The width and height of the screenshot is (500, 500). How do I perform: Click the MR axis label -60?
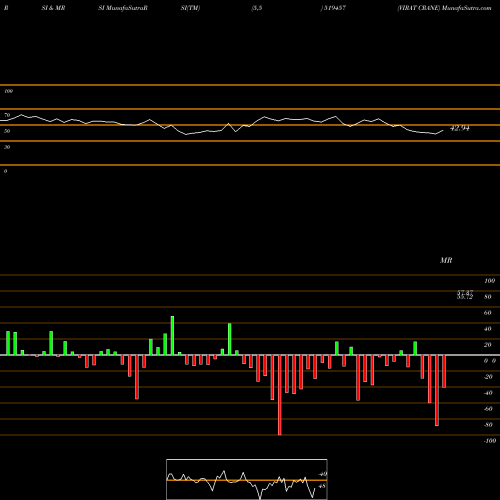[x=488, y=409]
